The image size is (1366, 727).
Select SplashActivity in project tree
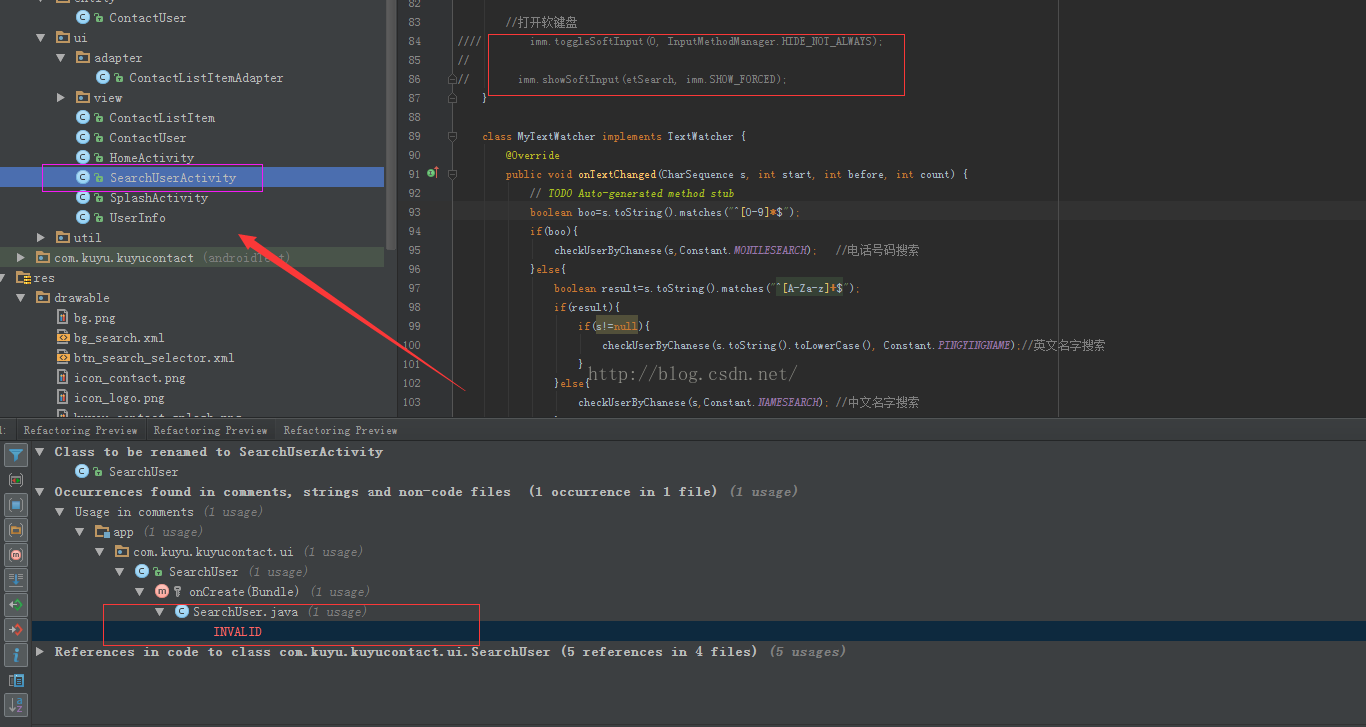pyautogui.click(x=159, y=198)
